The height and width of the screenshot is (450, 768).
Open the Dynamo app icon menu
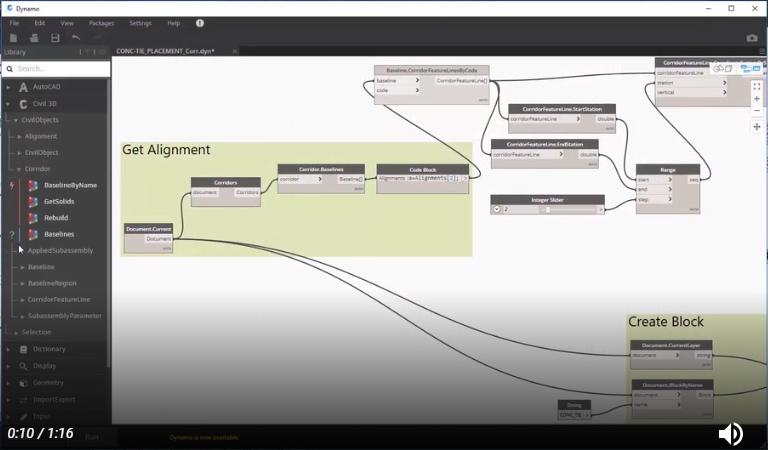9,8
